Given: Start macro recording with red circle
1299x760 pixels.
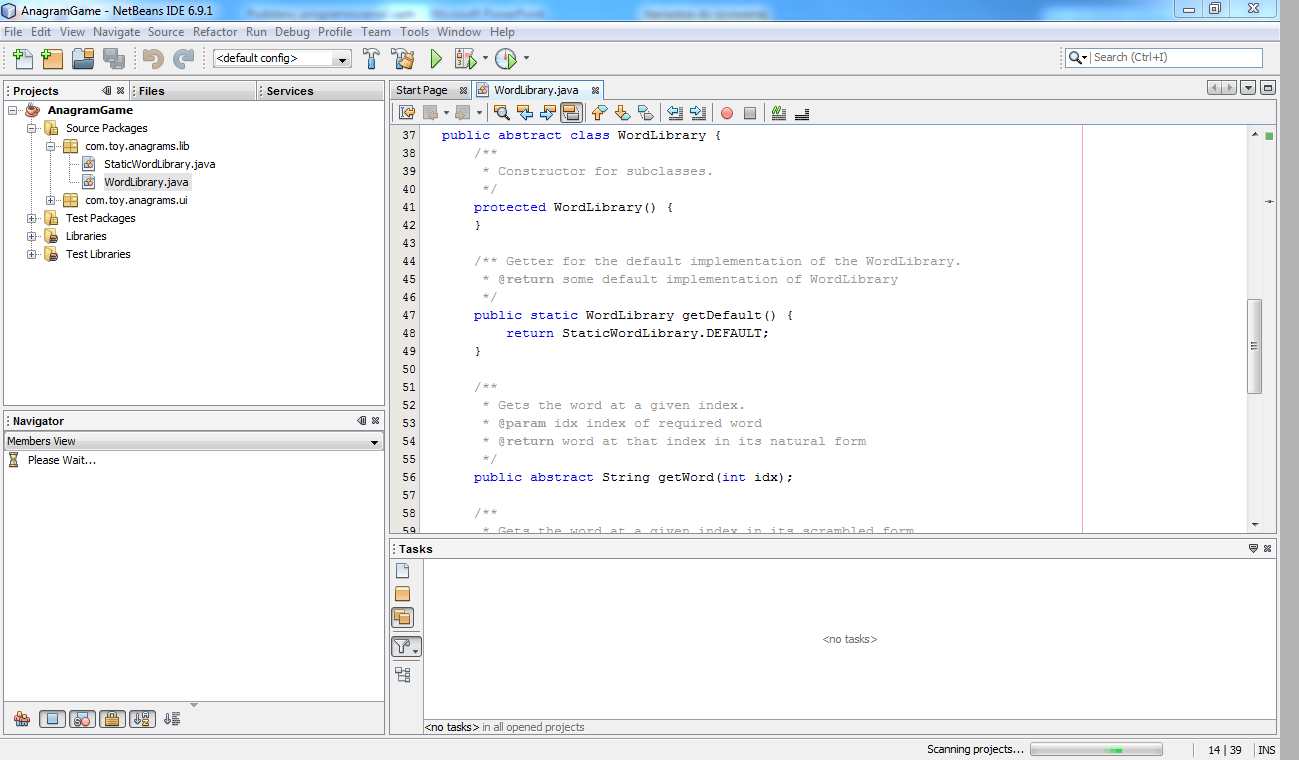Looking at the screenshot, I should (727, 113).
